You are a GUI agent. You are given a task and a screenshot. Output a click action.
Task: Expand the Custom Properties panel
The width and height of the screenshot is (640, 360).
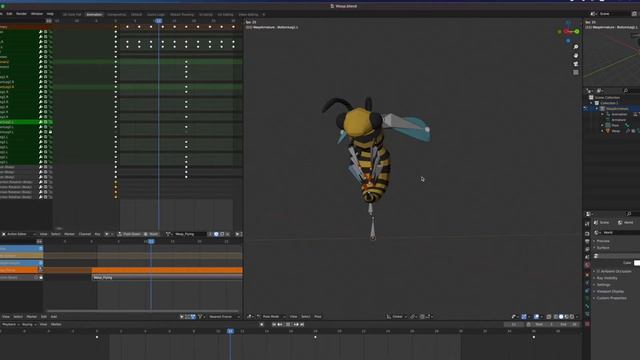point(610,298)
